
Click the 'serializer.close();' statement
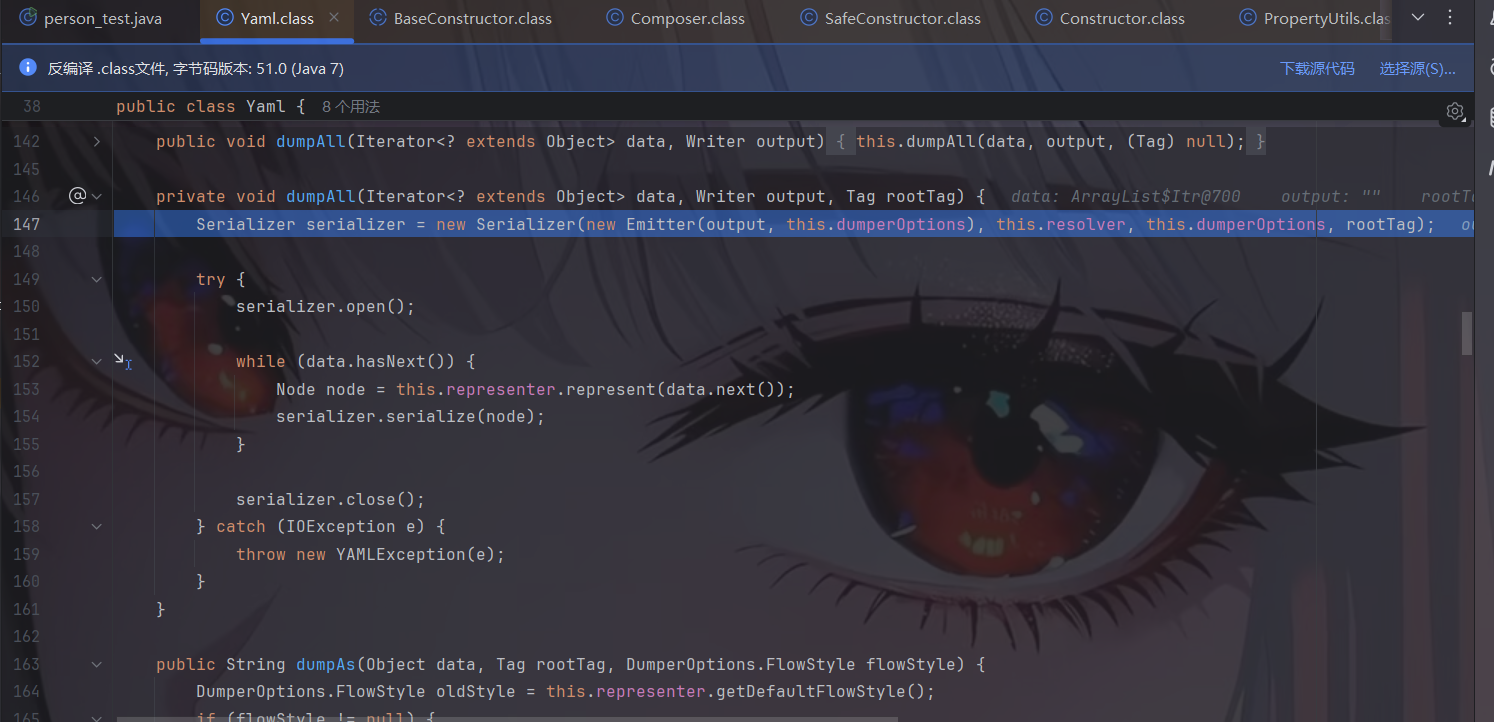330,499
